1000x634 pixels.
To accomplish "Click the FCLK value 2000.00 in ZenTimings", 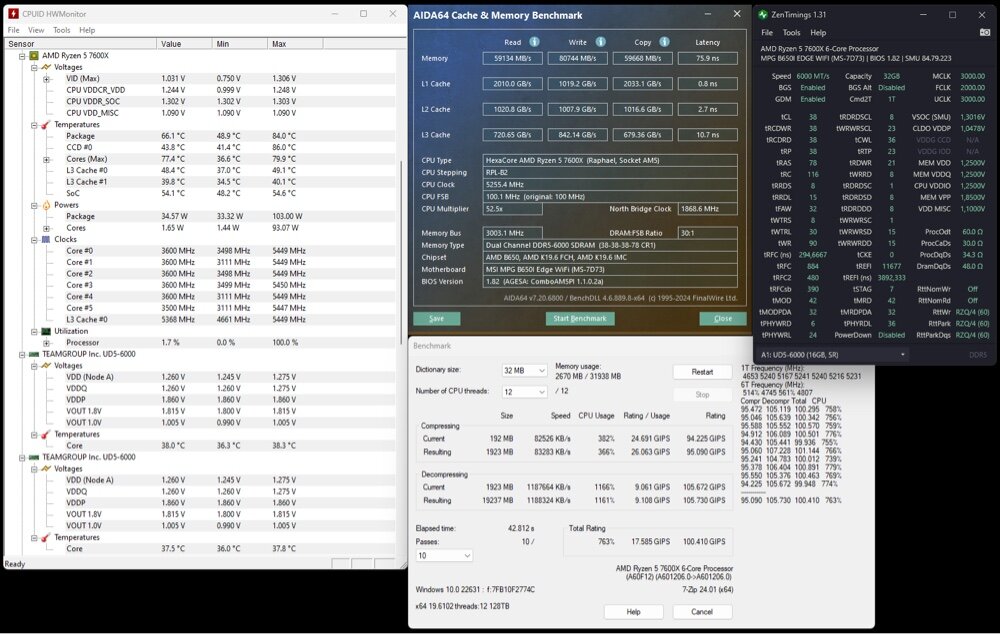I will (x=973, y=87).
